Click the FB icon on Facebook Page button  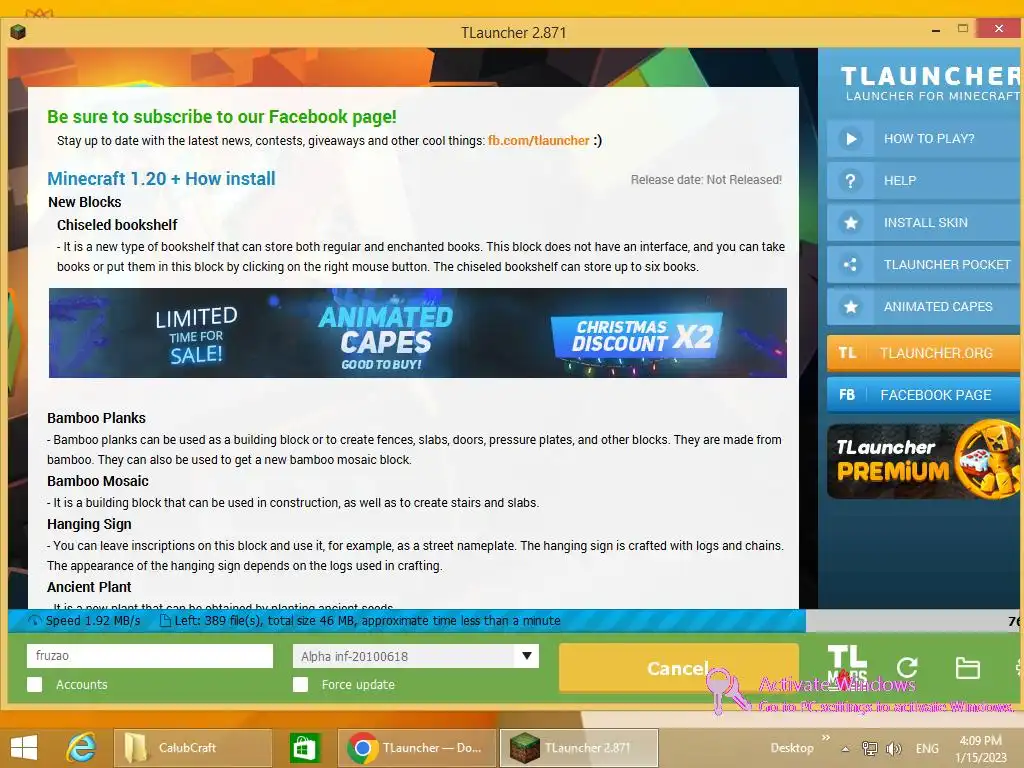point(847,394)
